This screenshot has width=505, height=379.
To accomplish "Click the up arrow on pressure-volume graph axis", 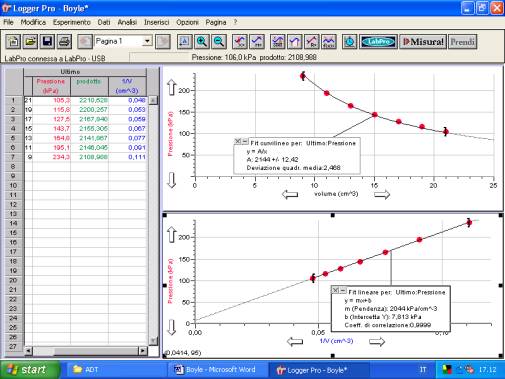I will pos(171,87).
